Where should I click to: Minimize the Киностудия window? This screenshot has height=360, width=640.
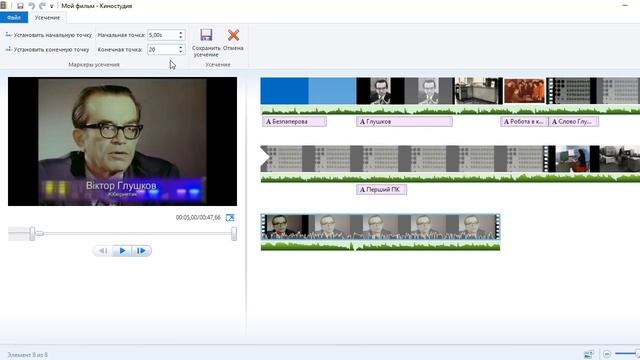click(625, 6)
